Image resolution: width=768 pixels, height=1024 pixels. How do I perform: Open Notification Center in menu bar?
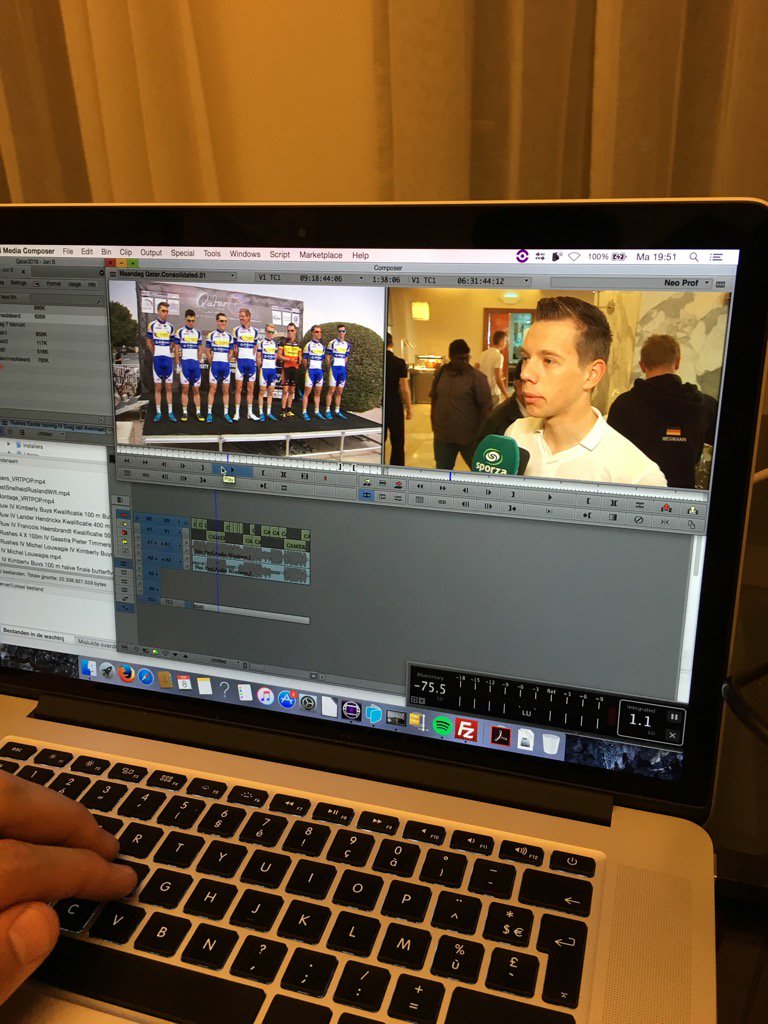[716, 257]
